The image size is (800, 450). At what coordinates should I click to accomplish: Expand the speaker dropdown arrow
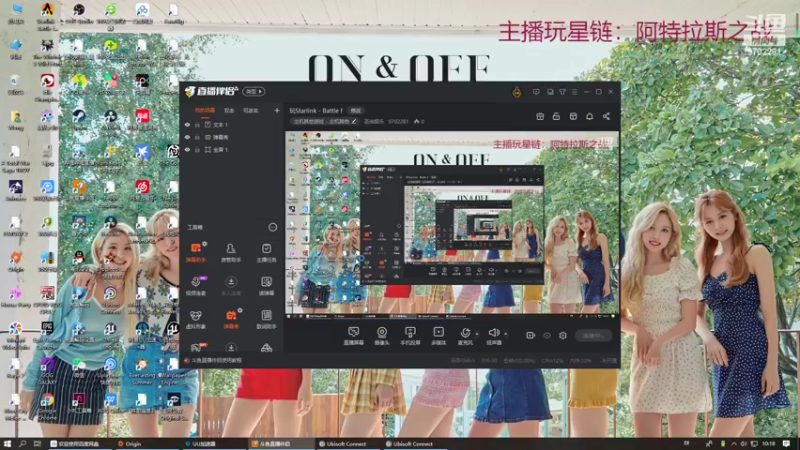[506, 334]
